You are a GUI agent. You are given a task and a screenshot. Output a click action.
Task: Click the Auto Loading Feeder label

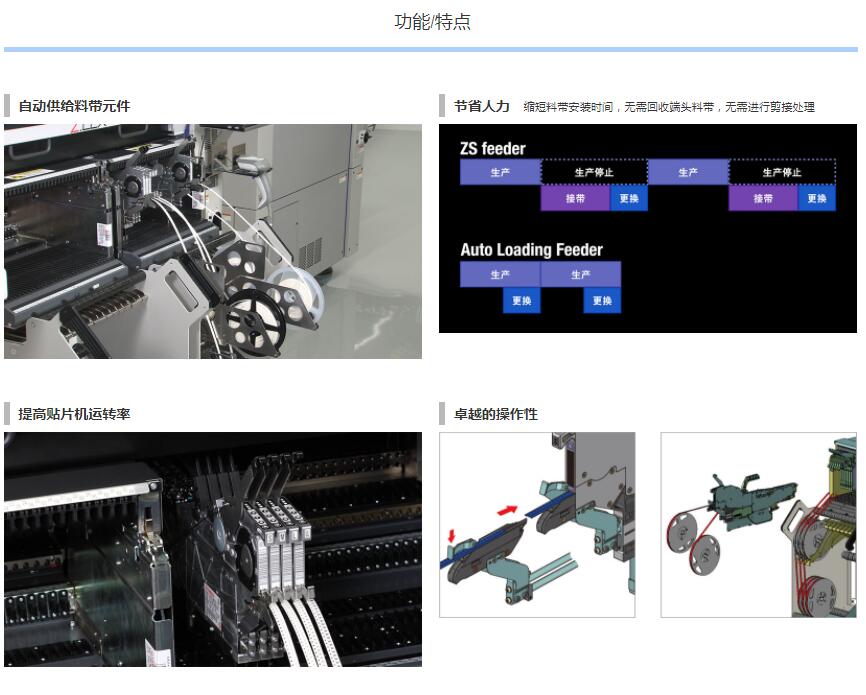tap(531, 250)
